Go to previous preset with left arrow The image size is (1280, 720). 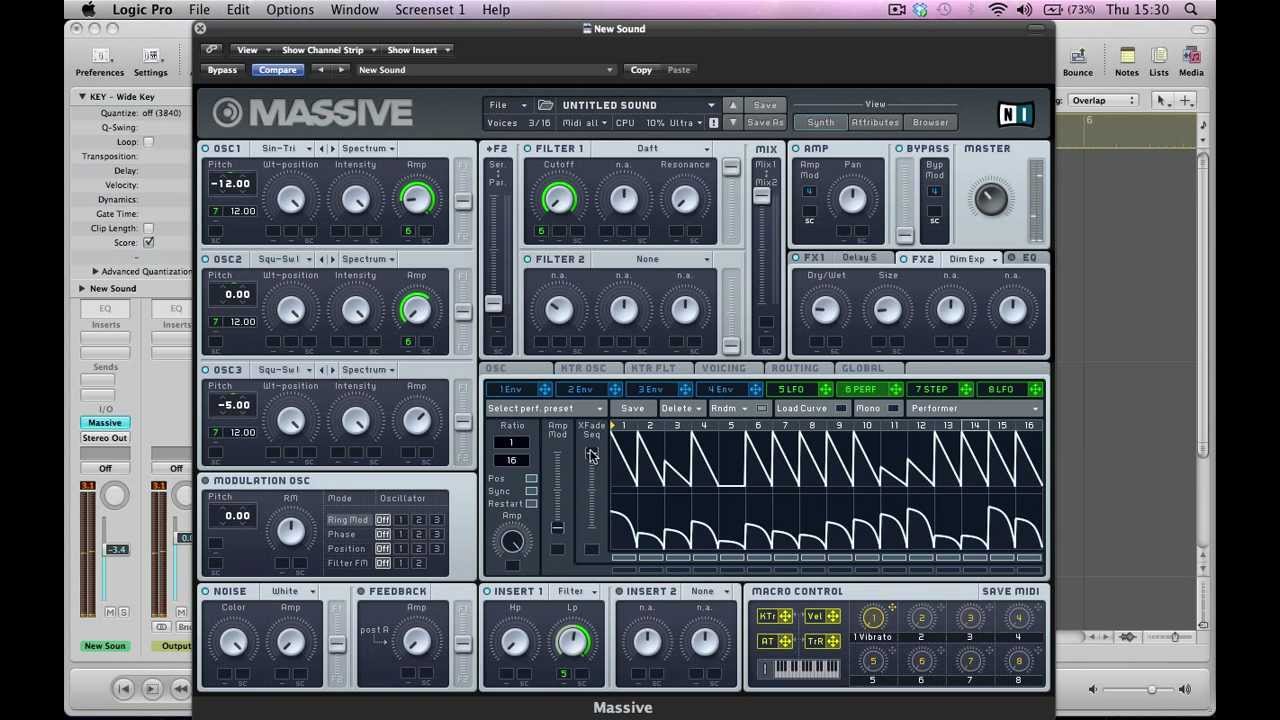320,70
